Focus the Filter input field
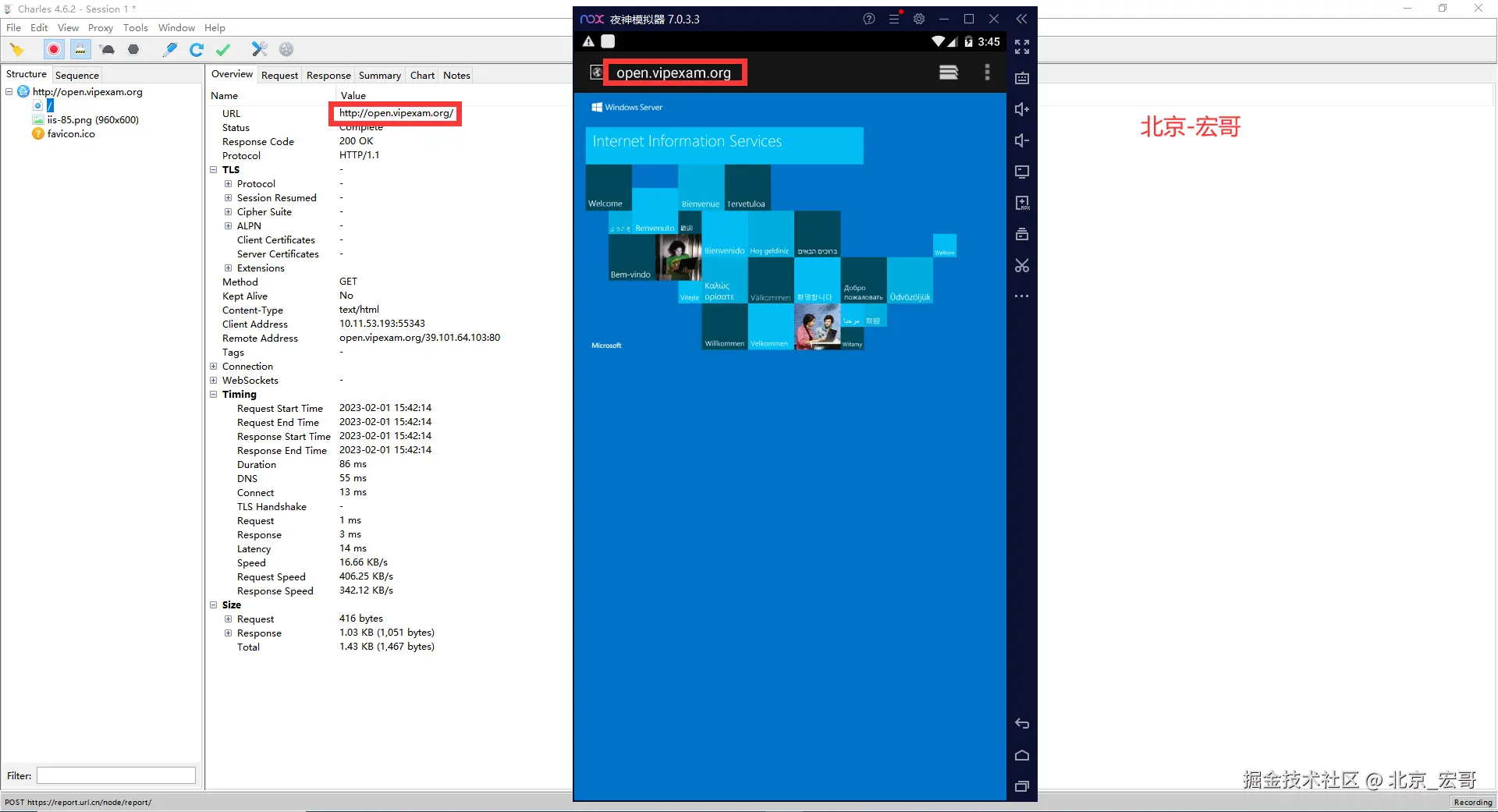Viewport: 1498px width, 812px height. point(116,775)
